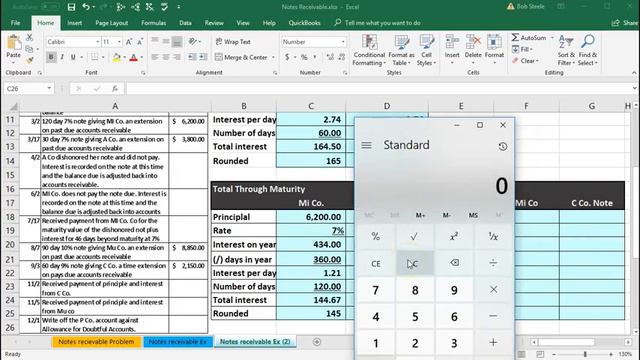Viewport: 640px width, 360px height.
Task: Switch to the Data tab
Action: [185, 23]
